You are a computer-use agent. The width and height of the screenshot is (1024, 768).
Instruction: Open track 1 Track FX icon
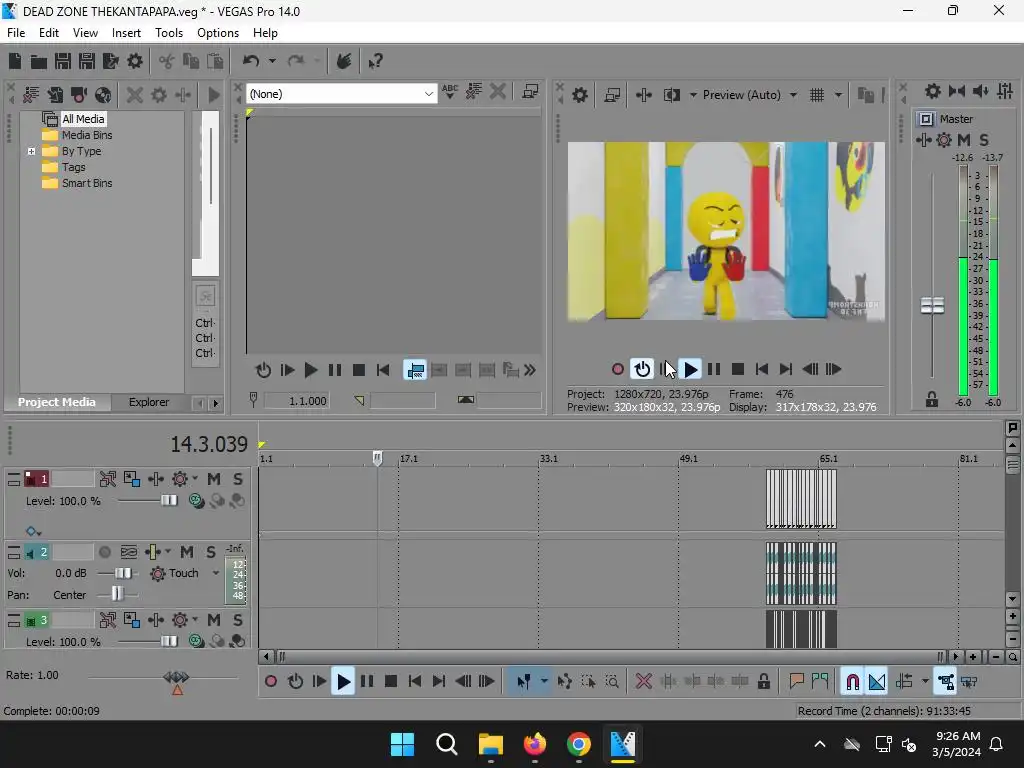(x=155, y=479)
